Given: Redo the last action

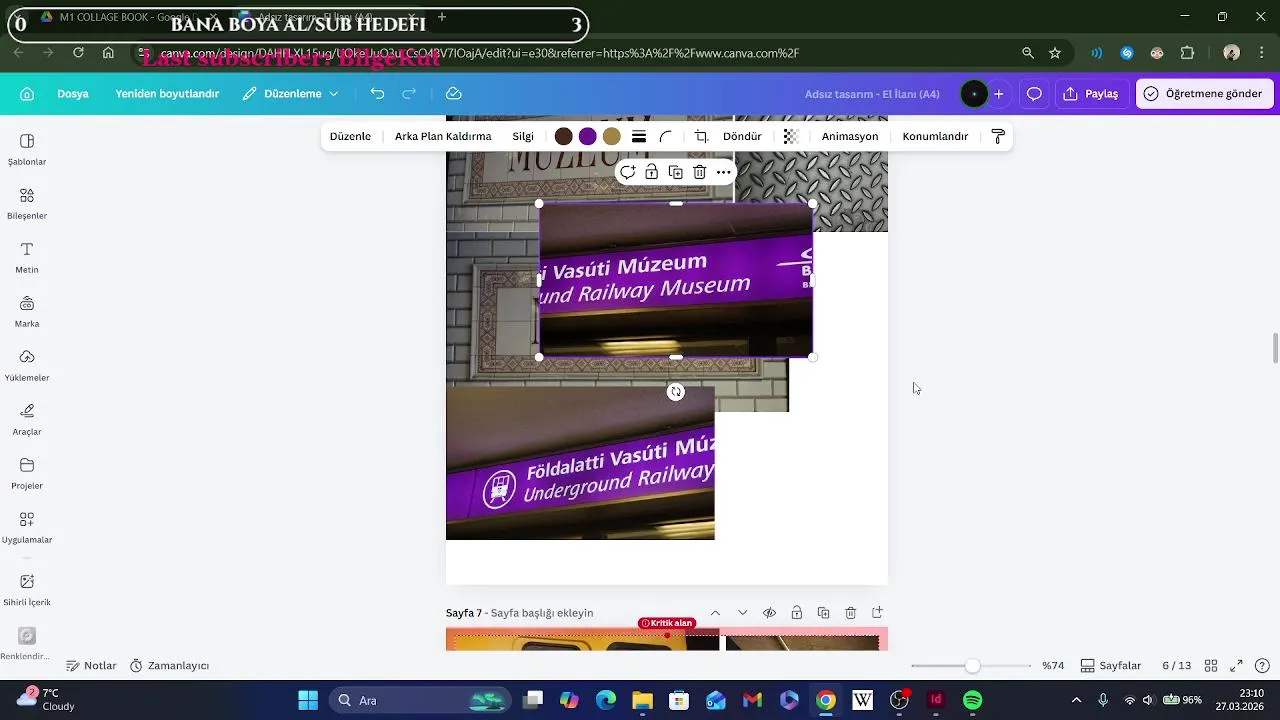Looking at the screenshot, I should tap(409, 94).
